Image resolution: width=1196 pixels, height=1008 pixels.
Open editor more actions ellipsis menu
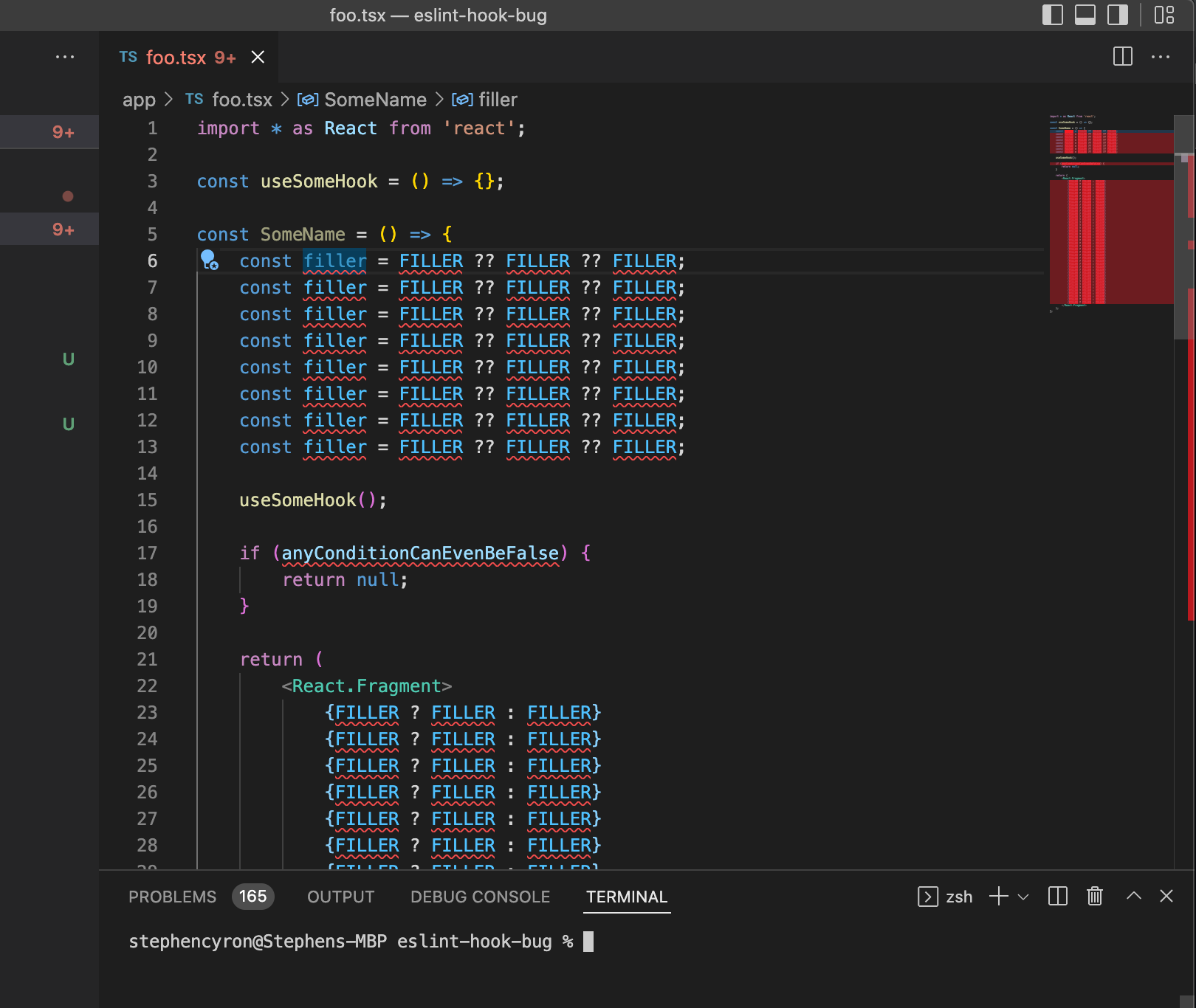[x=1161, y=57]
